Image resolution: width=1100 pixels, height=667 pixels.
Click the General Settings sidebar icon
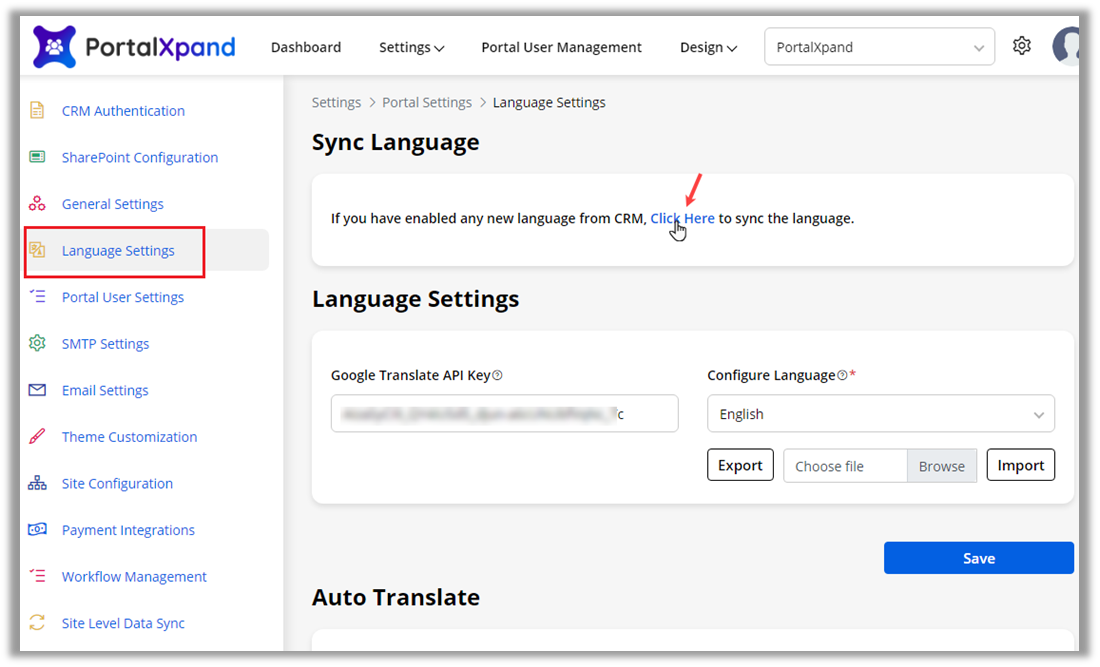[x=37, y=204]
